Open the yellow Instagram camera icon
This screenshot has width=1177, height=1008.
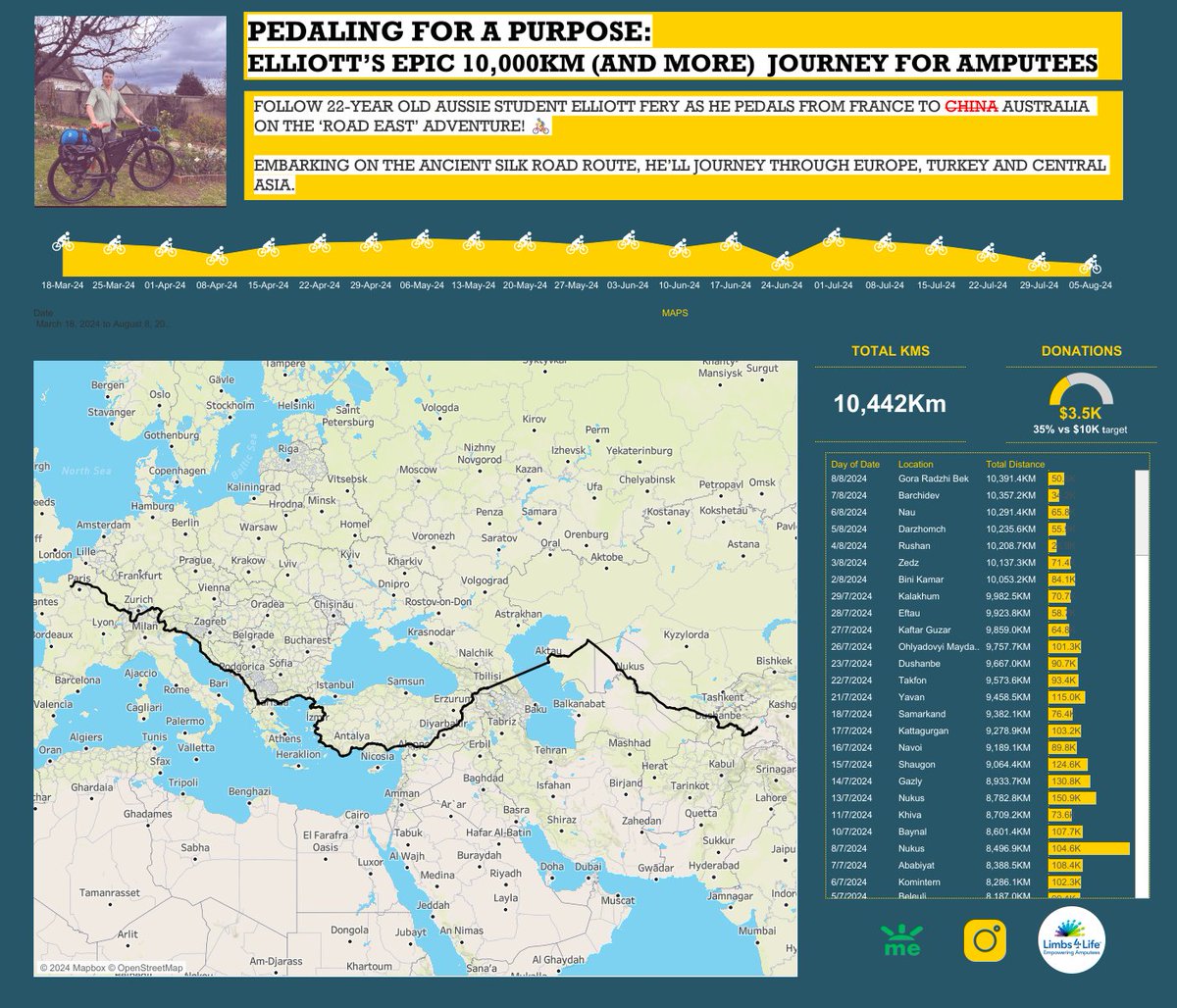click(985, 941)
